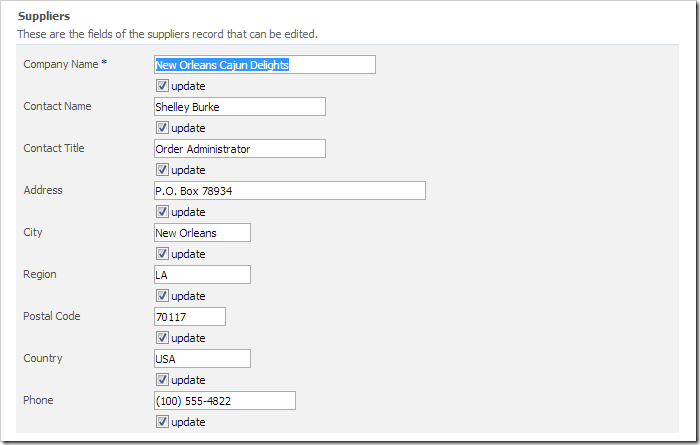
Task: Click the Company Name field label
Action: (61, 64)
